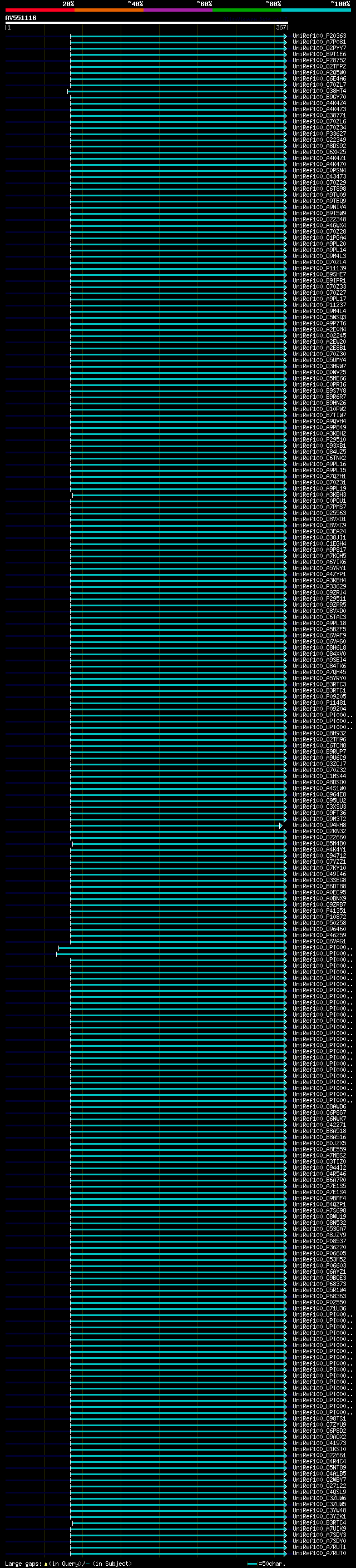356x1568 pixels.
Task: Select label UniRef100_B9GY70
Action: point(319,97)
